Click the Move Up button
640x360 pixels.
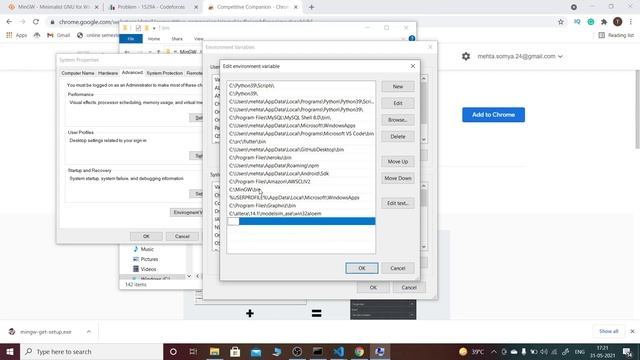pyautogui.click(x=398, y=162)
